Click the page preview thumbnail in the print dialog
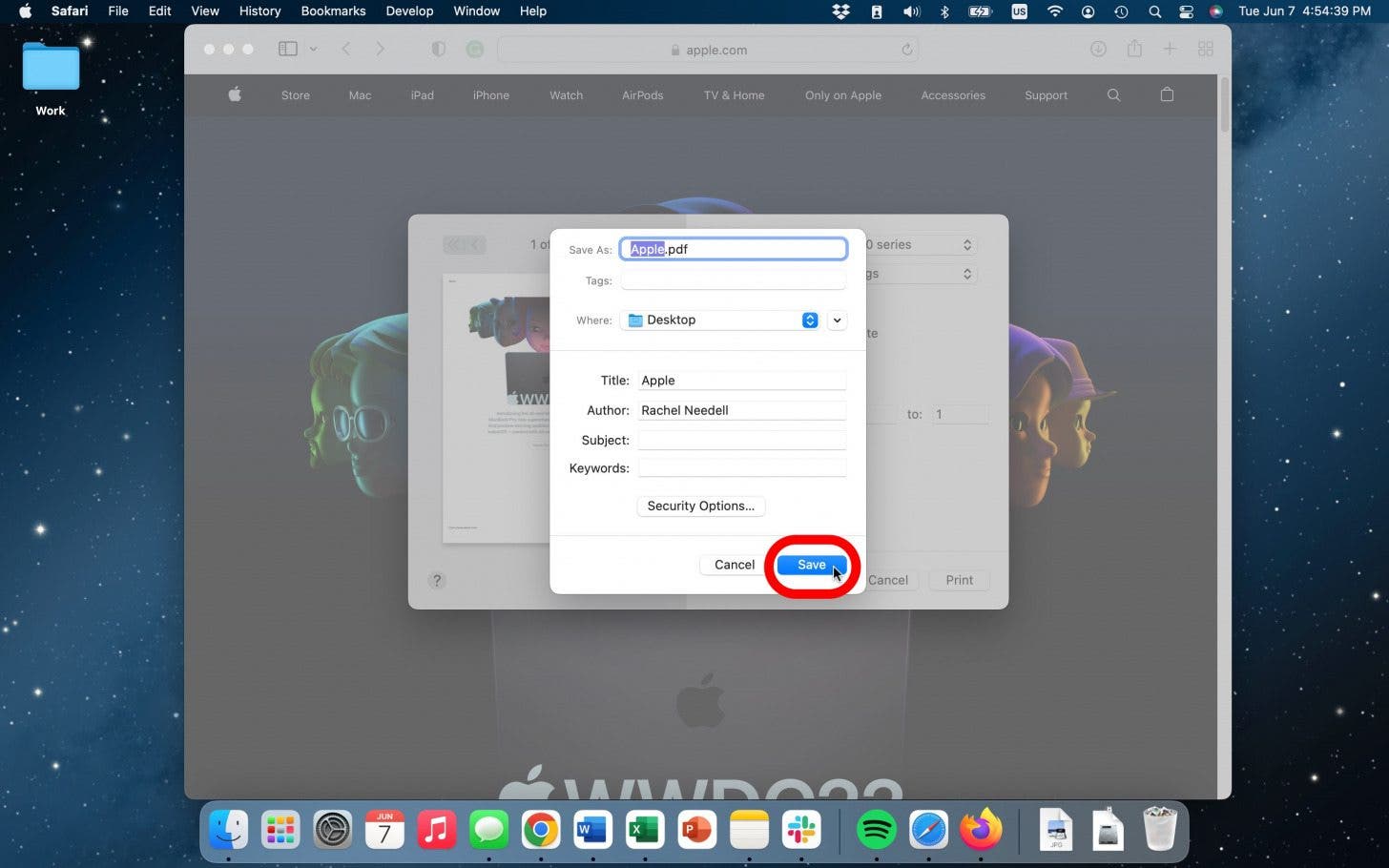Image resolution: width=1389 pixels, height=868 pixels. click(x=496, y=408)
